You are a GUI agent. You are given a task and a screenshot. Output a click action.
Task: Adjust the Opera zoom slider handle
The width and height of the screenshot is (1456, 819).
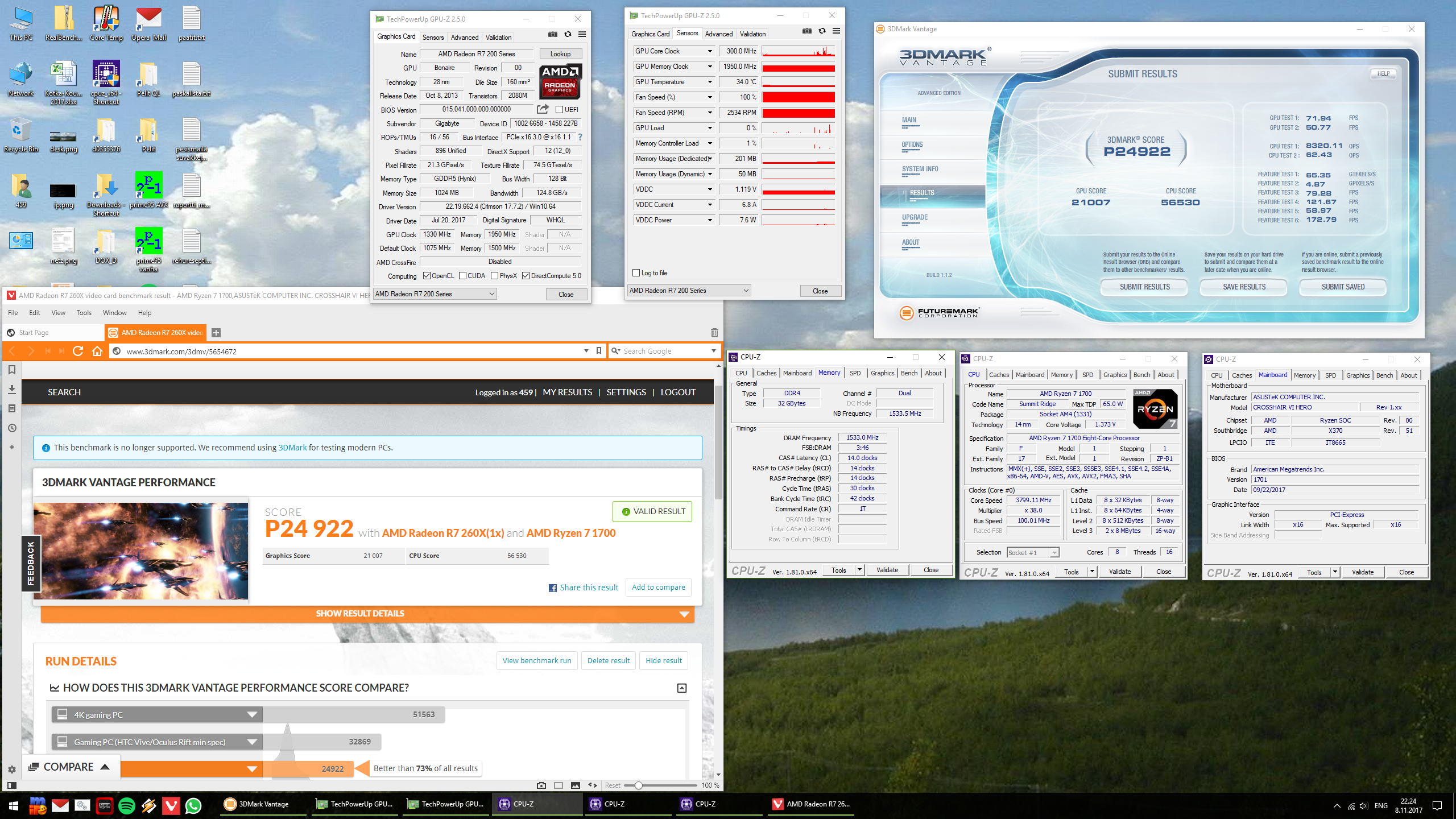pyautogui.click(x=639, y=785)
